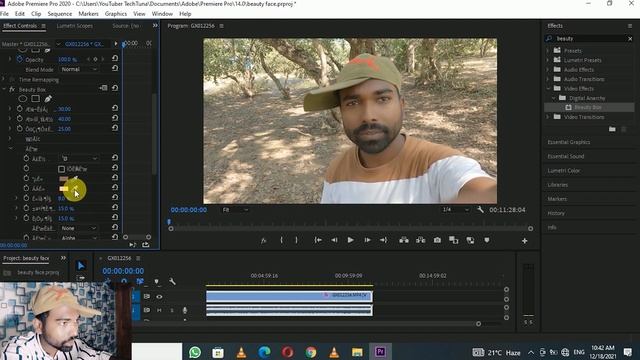Screen dimensions: 640x360
Task: Click the beauty search field in Effects
Action: [590, 38]
